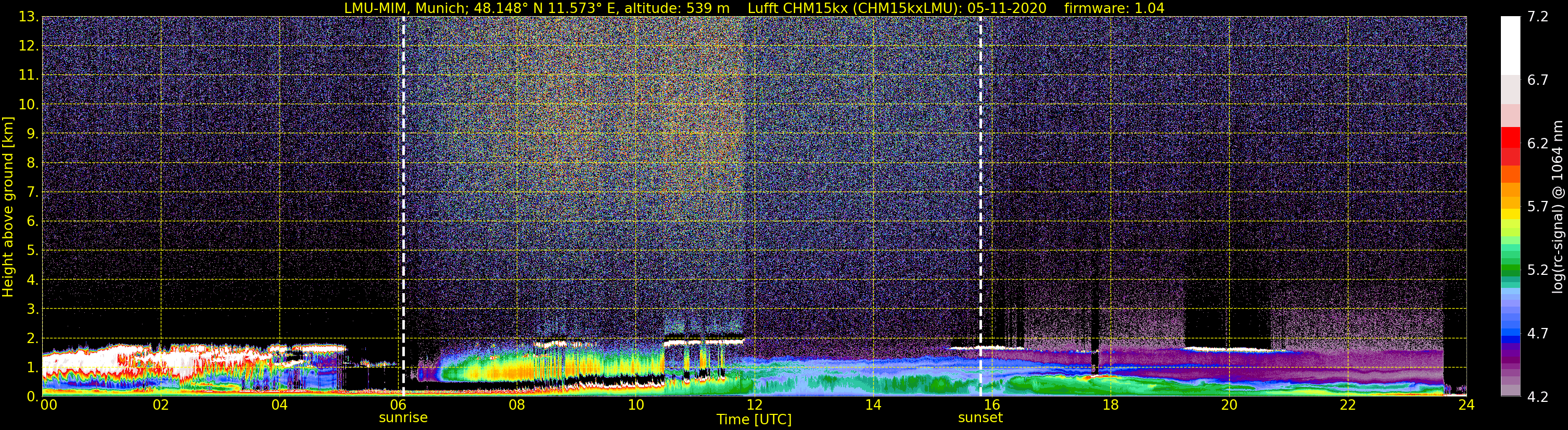
Task: Click the time axis tick label '06'
Action: click(398, 405)
